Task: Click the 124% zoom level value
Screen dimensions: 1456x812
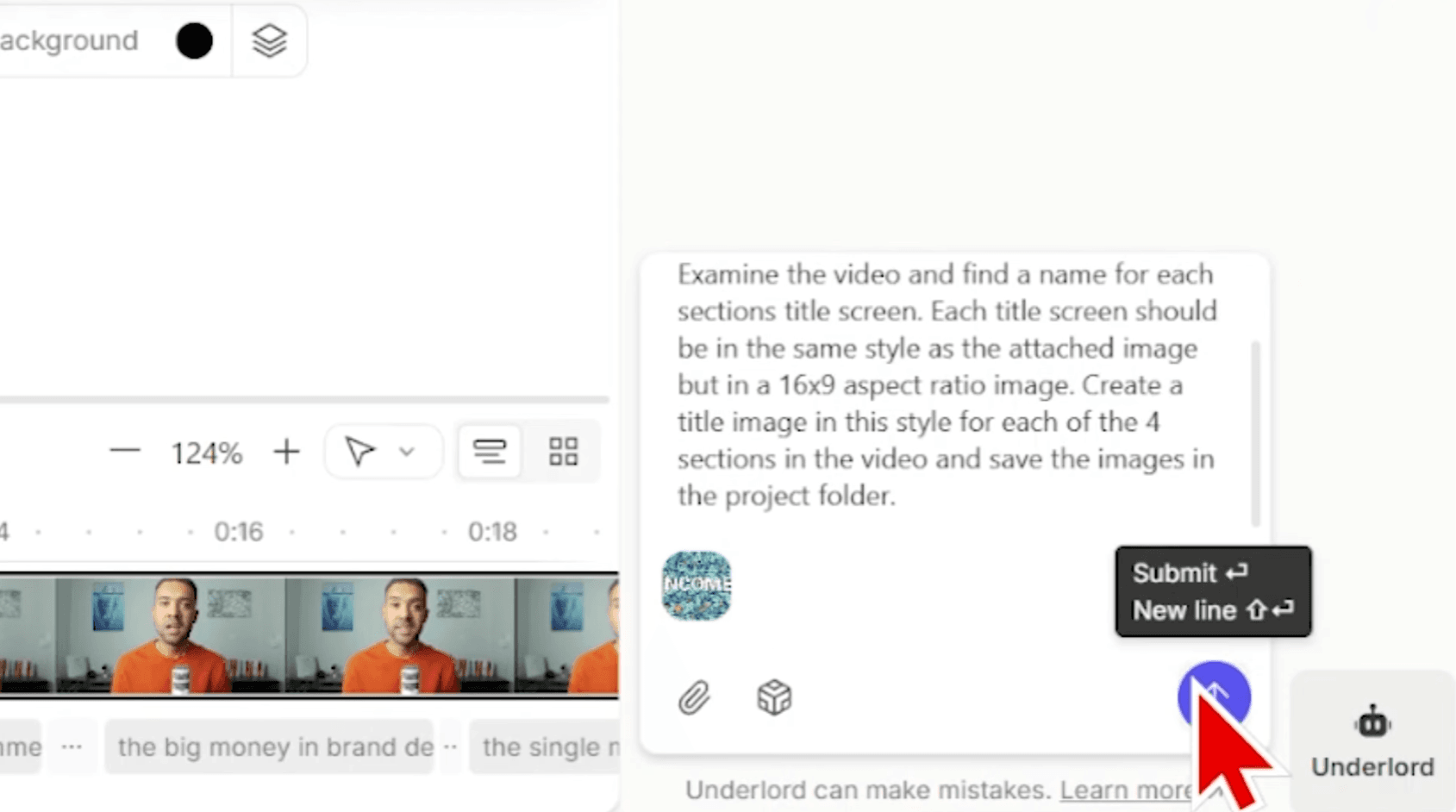Action: [x=206, y=453]
